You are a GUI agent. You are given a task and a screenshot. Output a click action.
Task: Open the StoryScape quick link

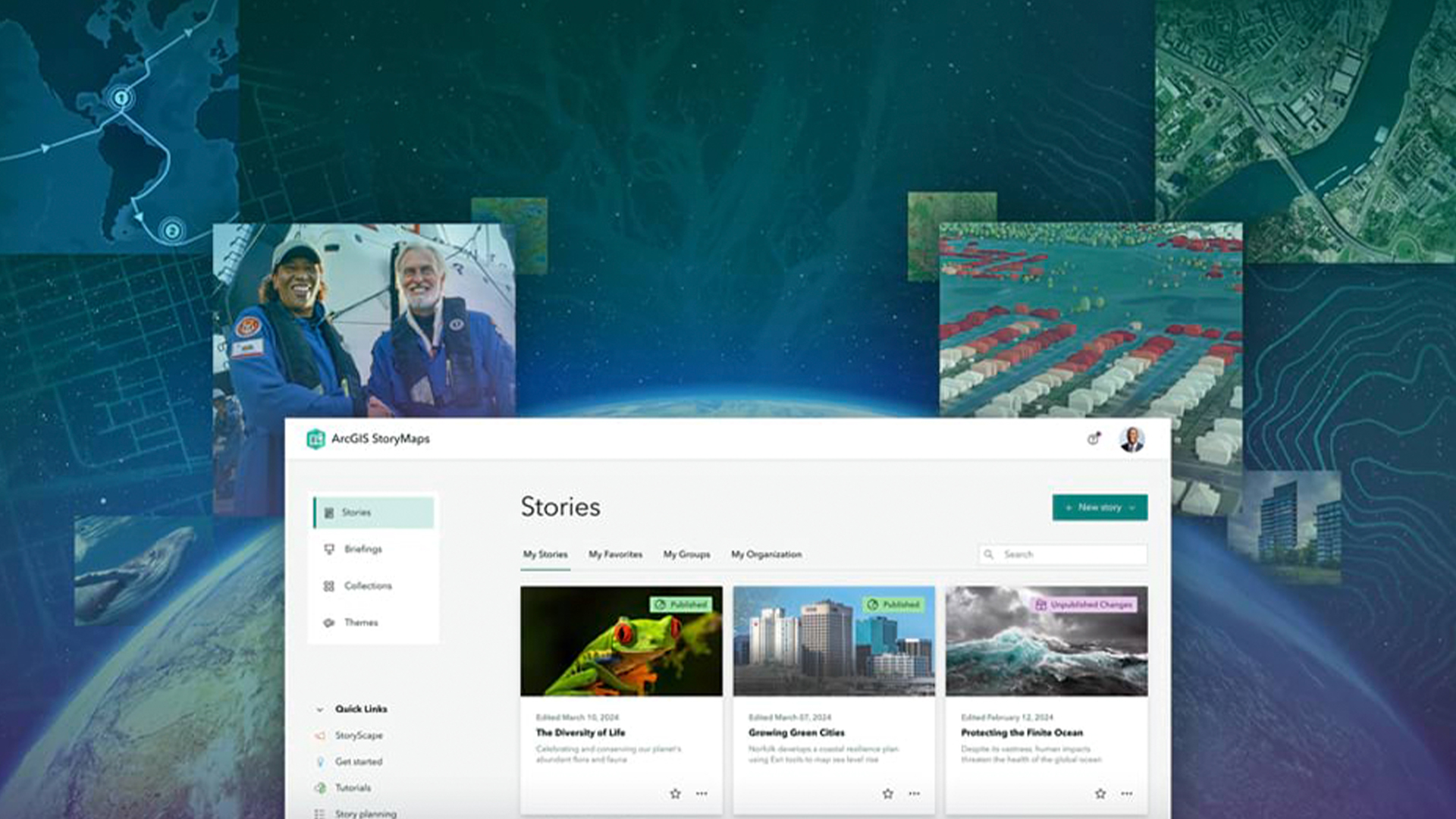358,736
